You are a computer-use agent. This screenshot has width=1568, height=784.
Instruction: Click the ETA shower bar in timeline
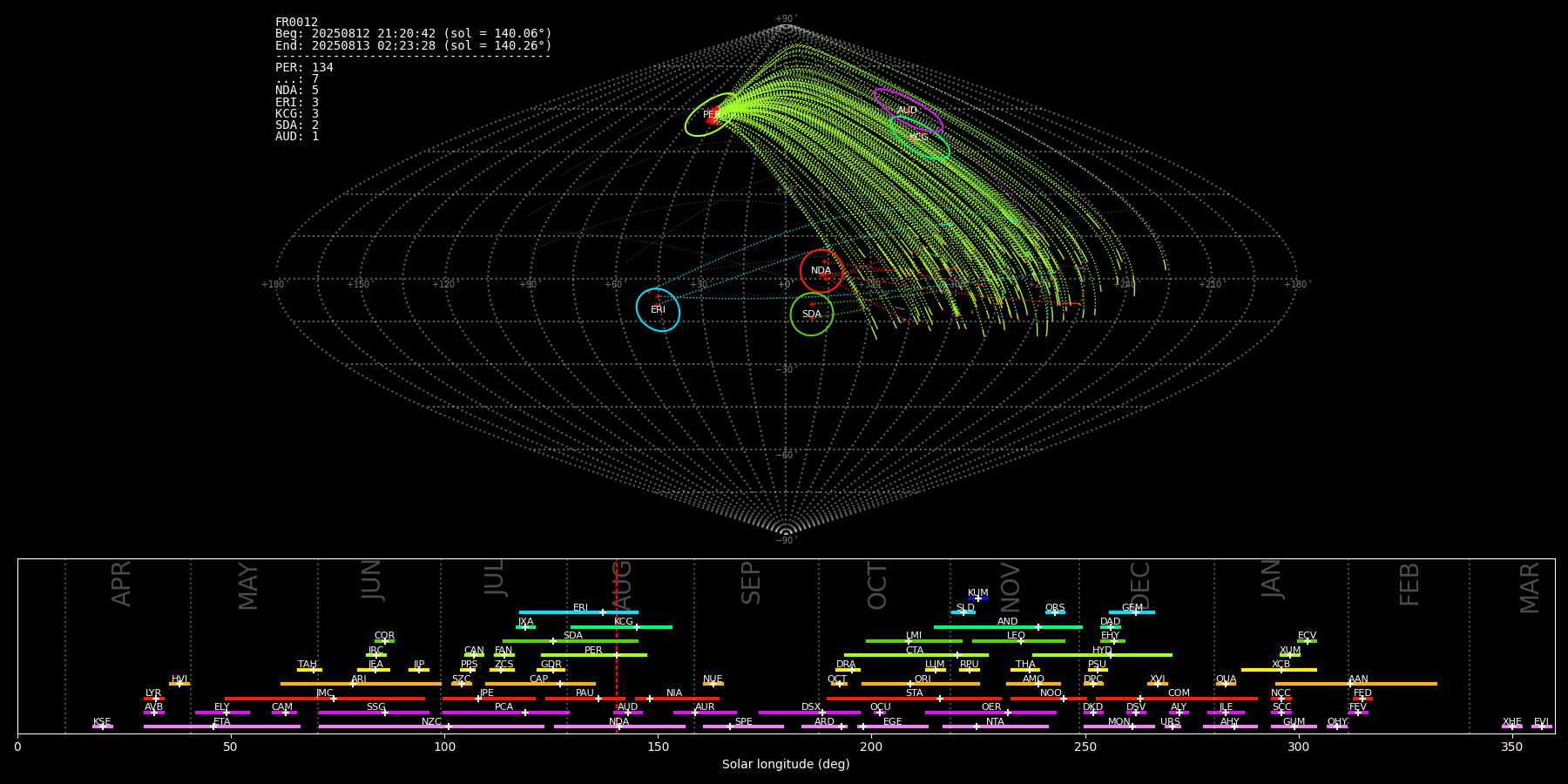pos(222,727)
